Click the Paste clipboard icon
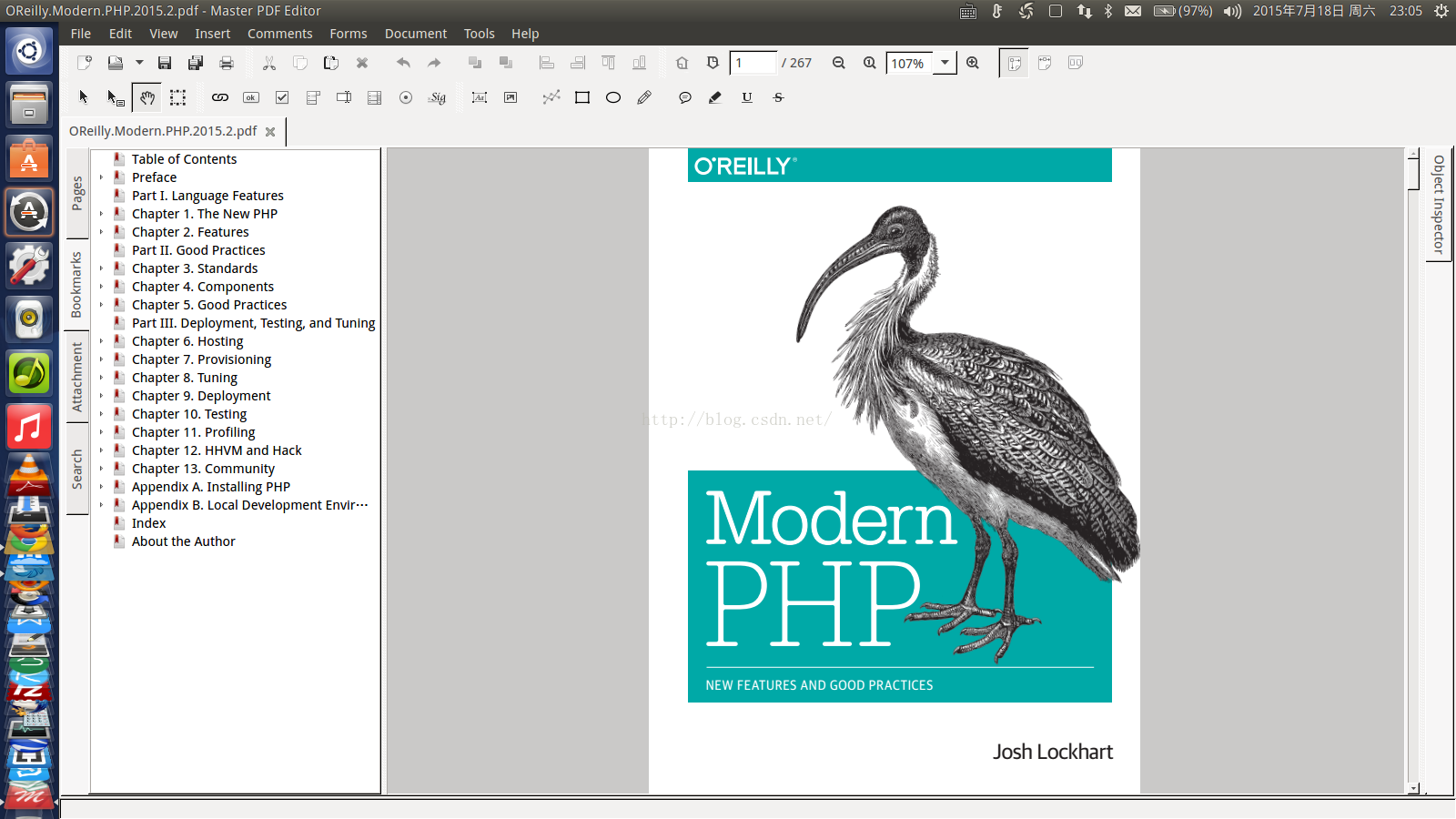This screenshot has height=819, width=1456. pyautogui.click(x=331, y=63)
